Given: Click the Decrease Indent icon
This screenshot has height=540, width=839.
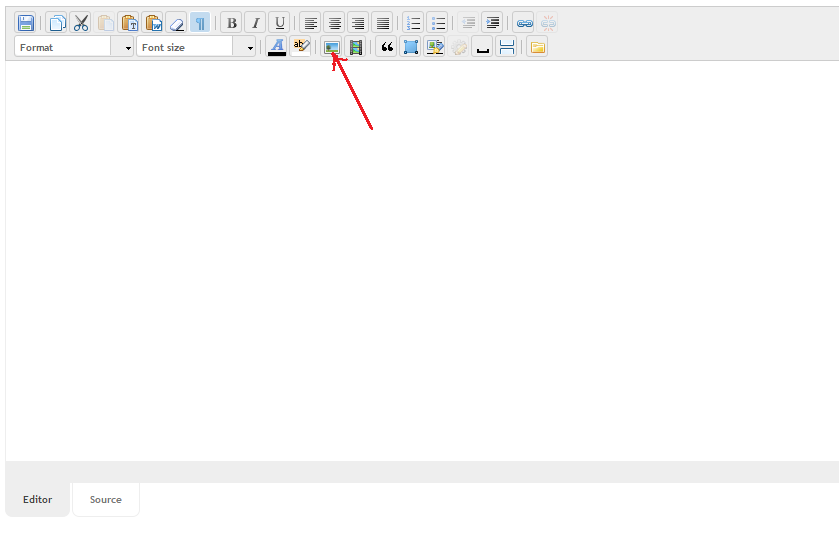Looking at the screenshot, I should pyautogui.click(x=468, y=23).
